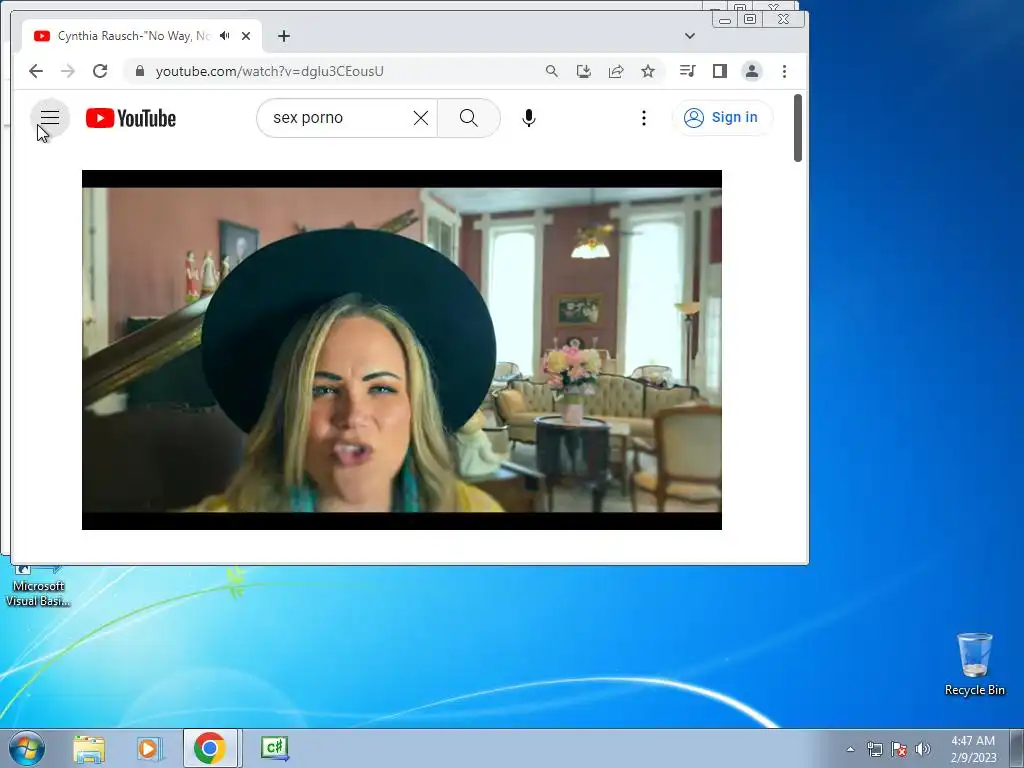This screenshot has width=1024, height=768.
Task: Mute the tab via speaker icon
Action: point(225,36)
